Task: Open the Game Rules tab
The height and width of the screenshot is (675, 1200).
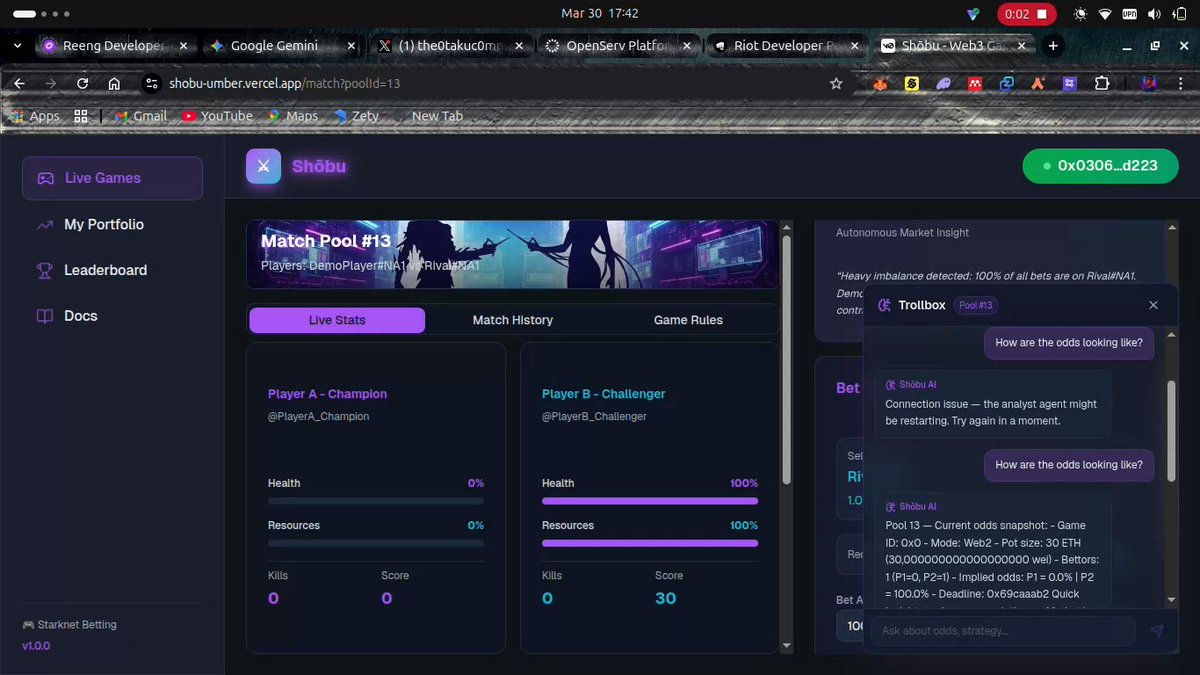Action: tap(688, 320)
